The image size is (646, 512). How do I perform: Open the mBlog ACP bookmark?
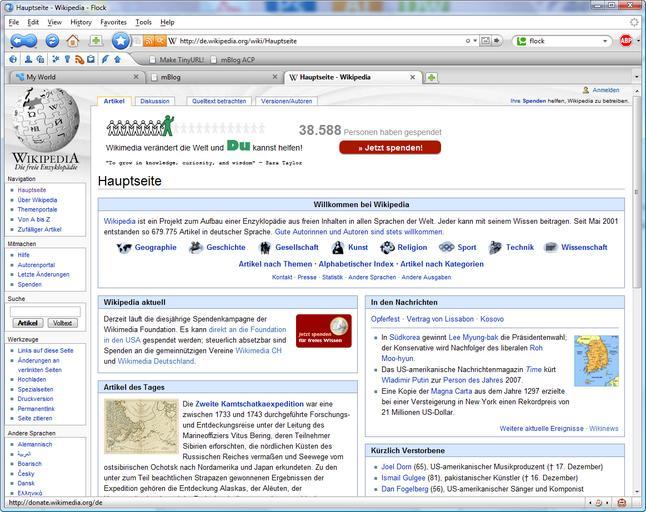tap(232, 60)
